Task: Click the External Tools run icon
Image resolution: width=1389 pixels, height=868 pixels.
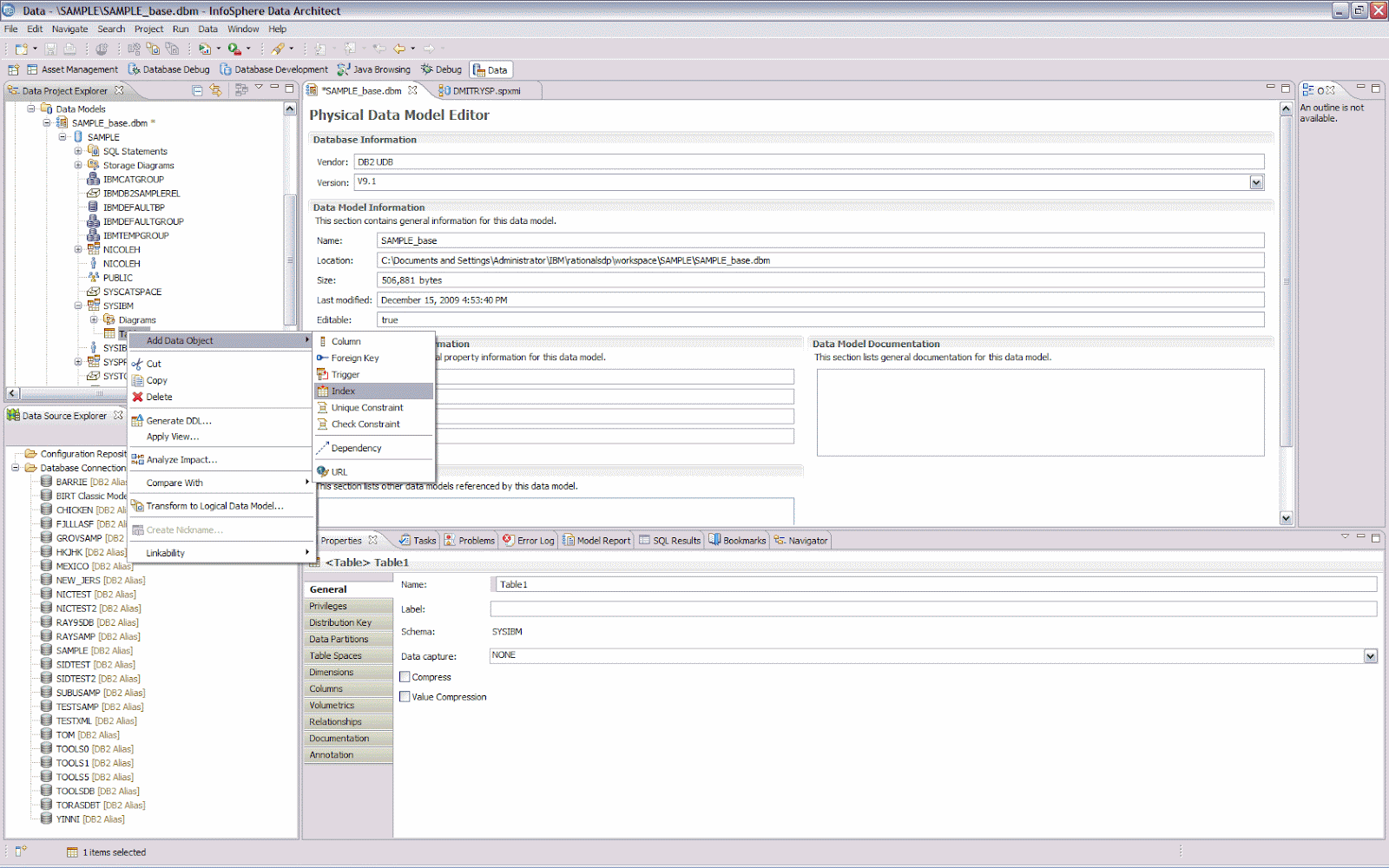Action: click(234, 49)
